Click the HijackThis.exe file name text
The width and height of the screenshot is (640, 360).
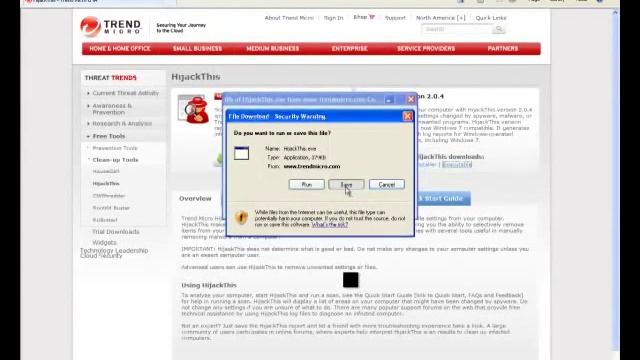coord(300,149)
